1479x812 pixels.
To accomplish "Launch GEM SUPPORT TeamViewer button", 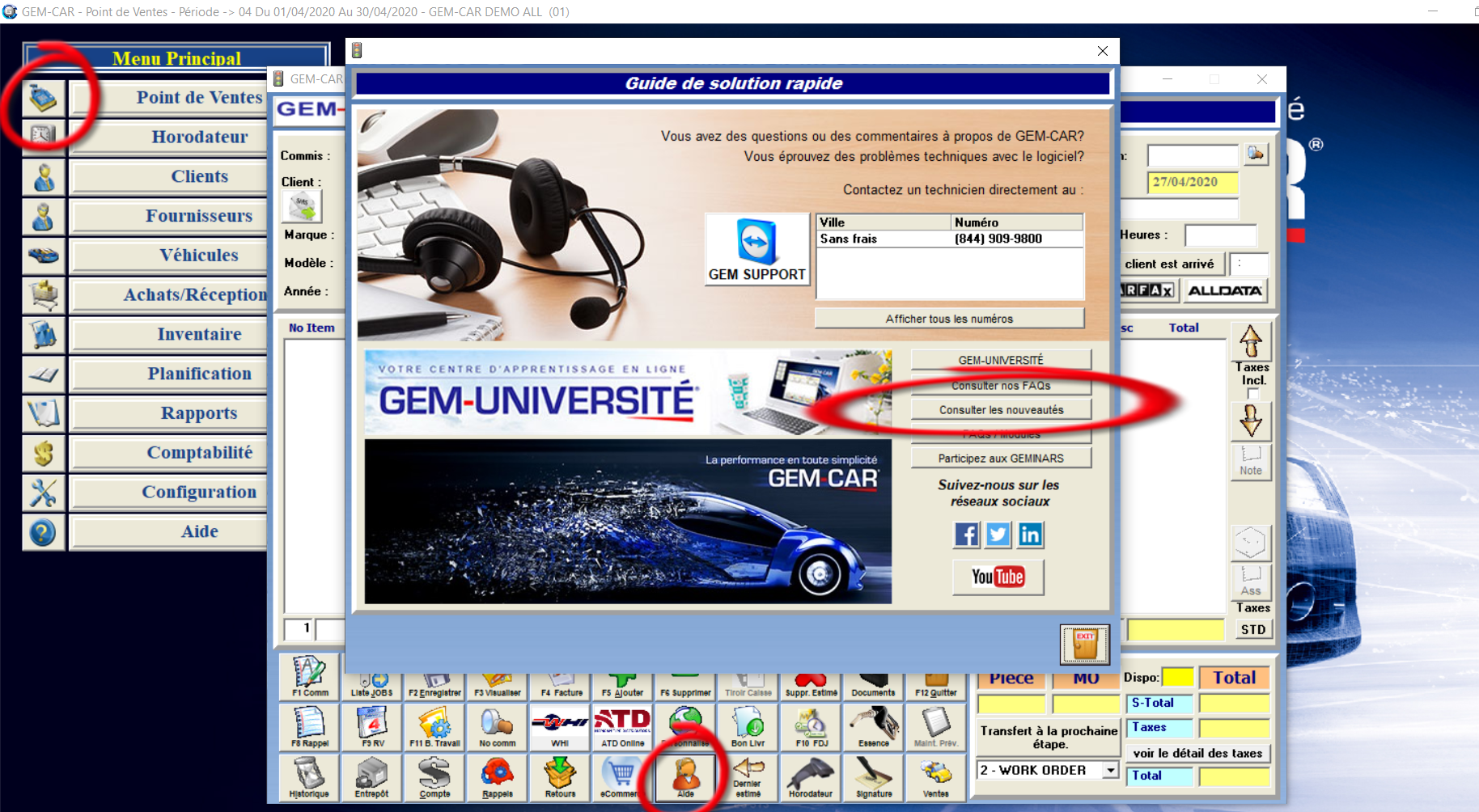I will [x=757, y=250].
